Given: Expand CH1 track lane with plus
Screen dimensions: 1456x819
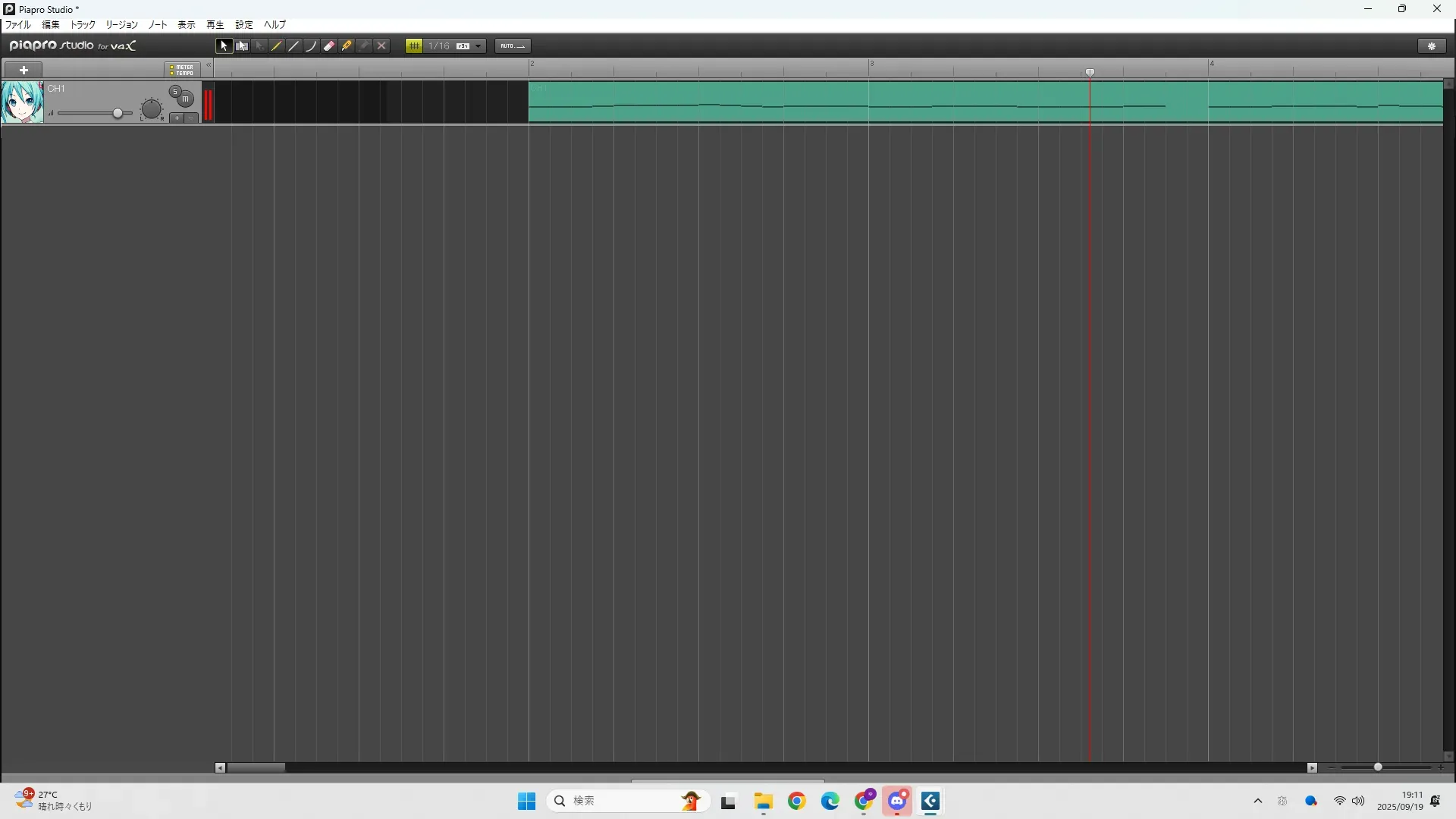Looking at the screenshot, I should pyautogui.click(x=177, y=118).
